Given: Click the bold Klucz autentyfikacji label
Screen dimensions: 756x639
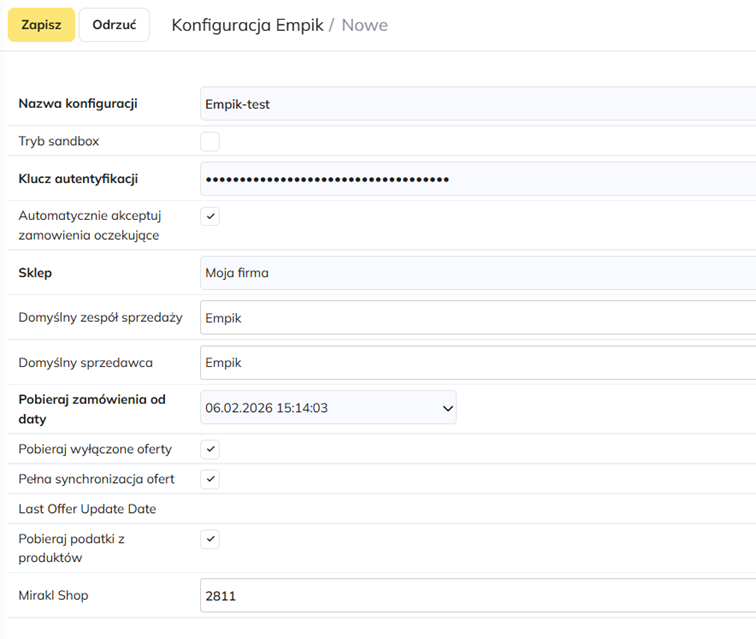Looking at the screenshot, I should coord(78,179).
